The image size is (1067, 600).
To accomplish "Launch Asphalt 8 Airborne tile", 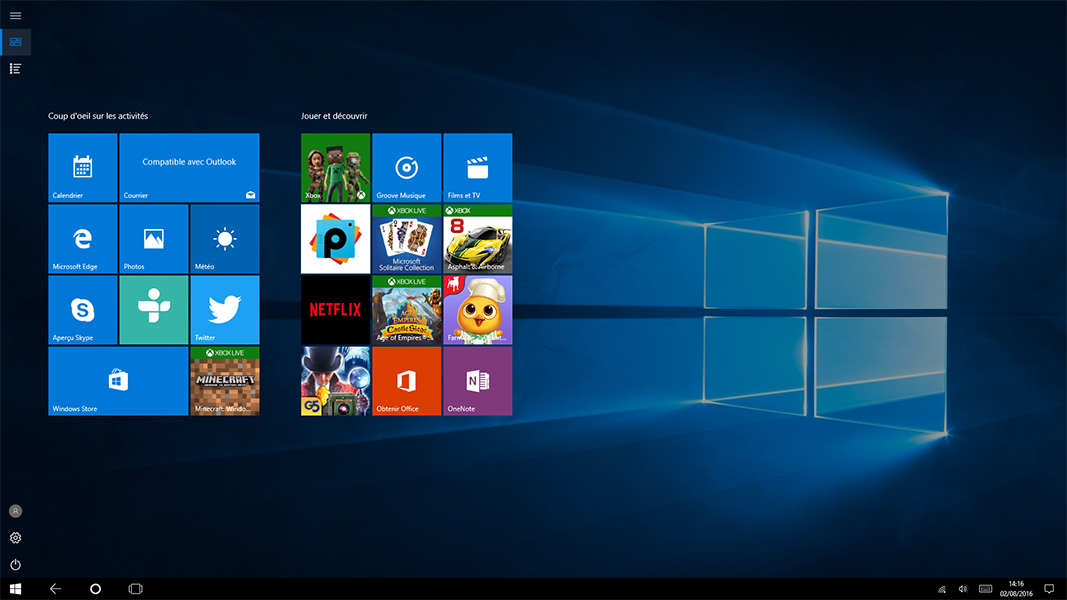I will click(x=478, y=239).
